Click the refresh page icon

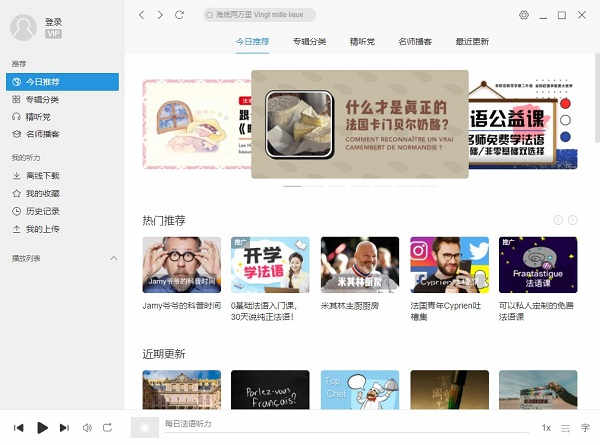pyautogui.click(x=179, y=15)
